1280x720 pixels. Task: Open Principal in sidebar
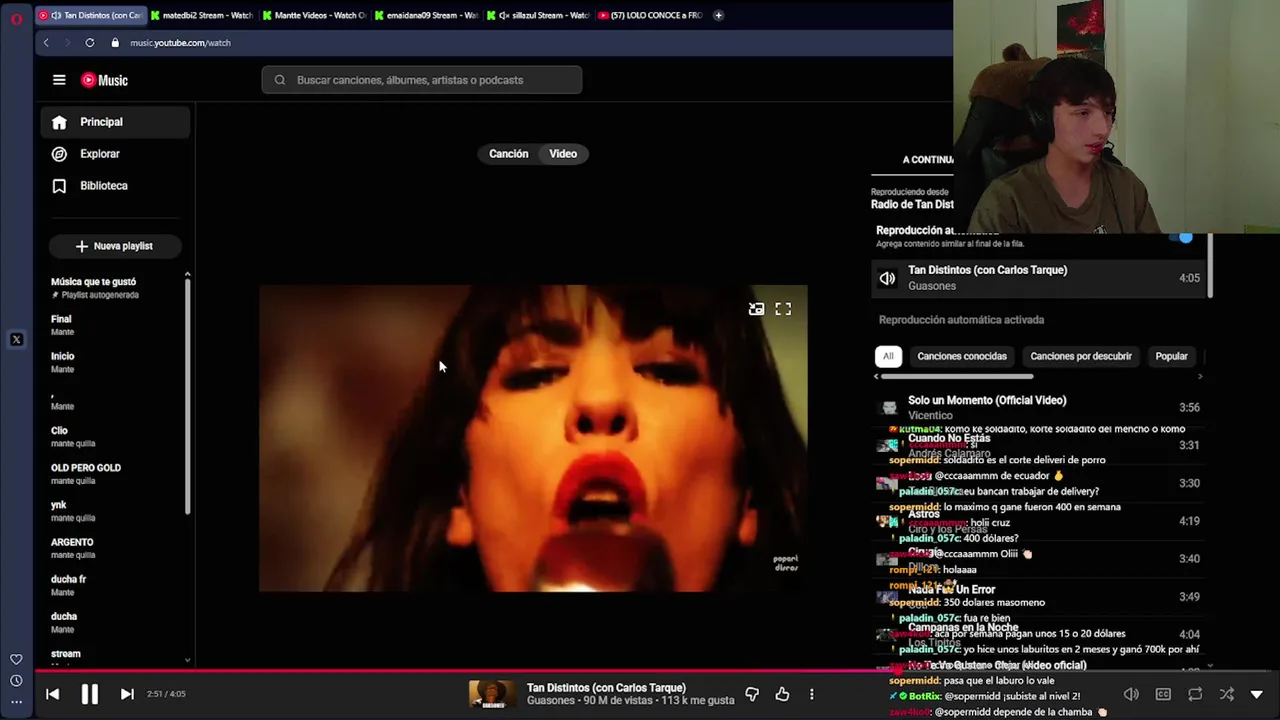116,122
